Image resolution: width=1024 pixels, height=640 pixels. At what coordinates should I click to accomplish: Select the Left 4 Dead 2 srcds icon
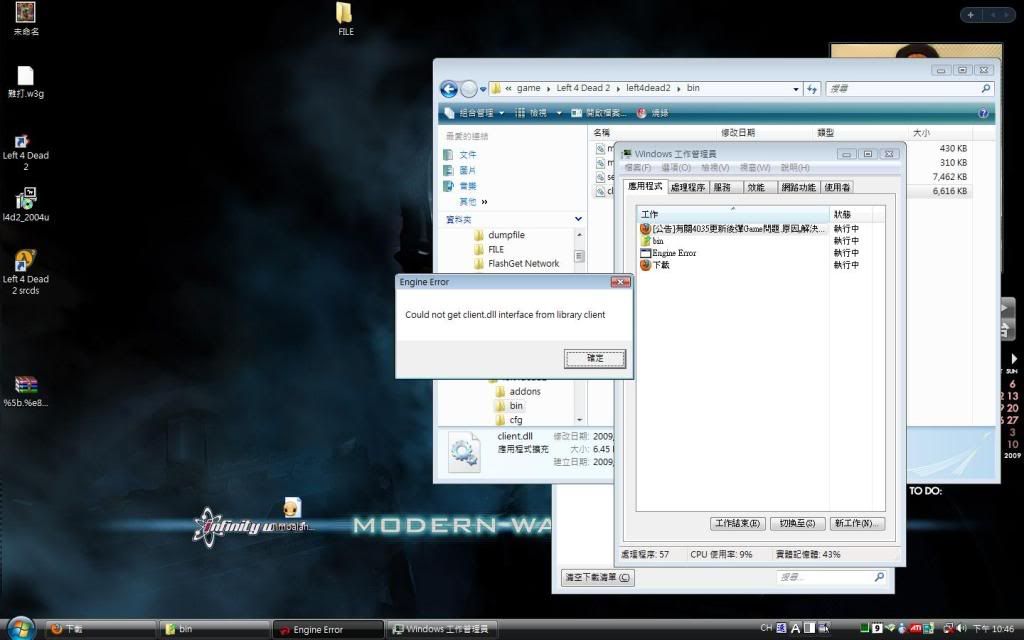[x=25, y=262]
